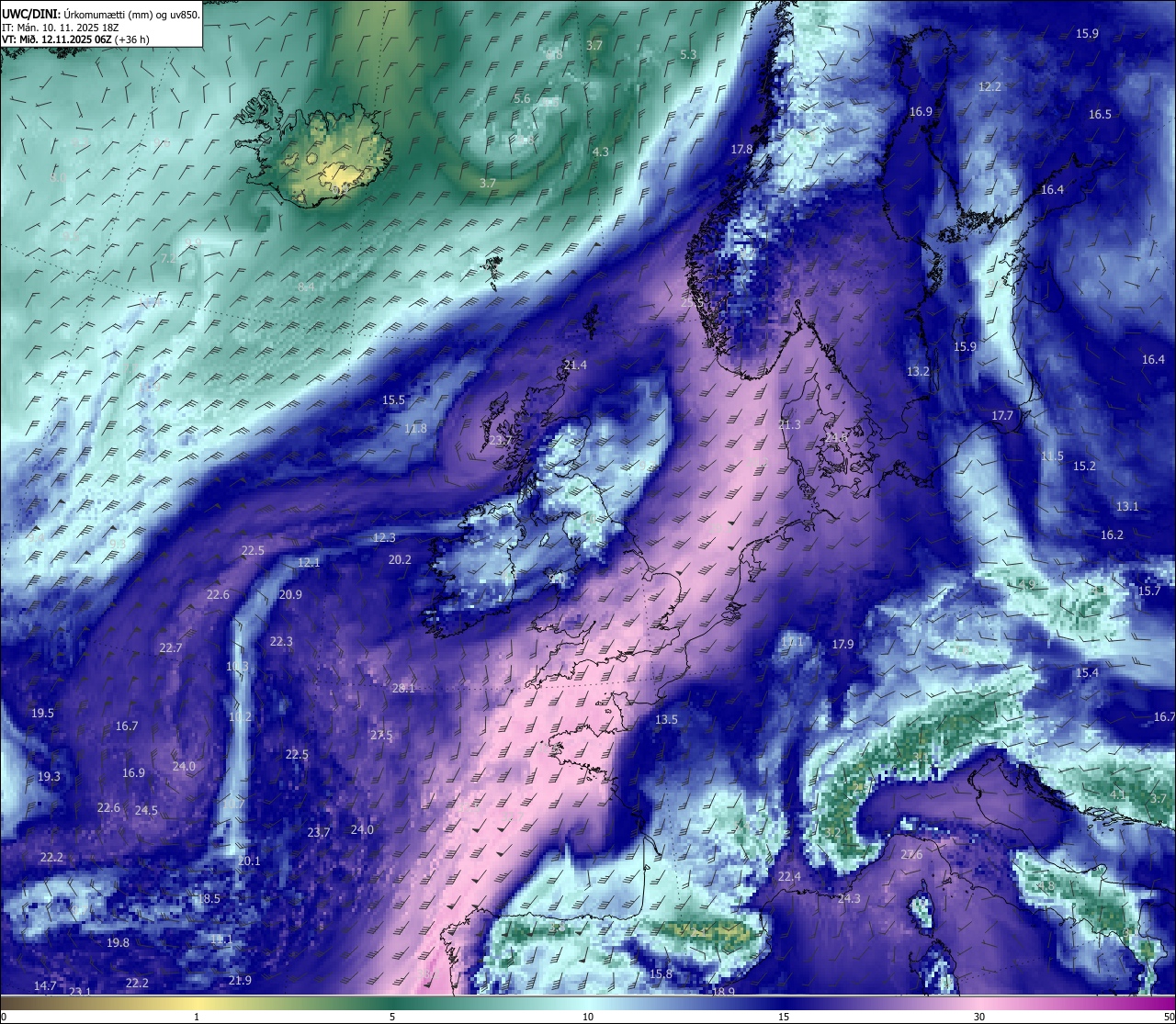Click the 15.8 value over Spain

(x=661, y=973)
